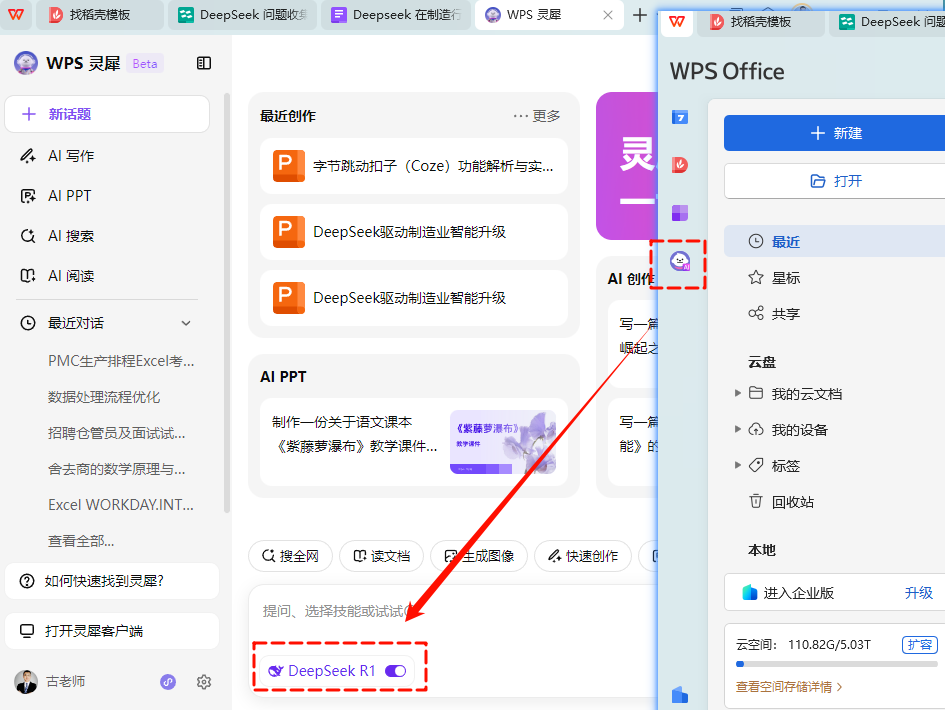
Task: Collapse the 最近对话 list chevron
Action: point(186,323)
